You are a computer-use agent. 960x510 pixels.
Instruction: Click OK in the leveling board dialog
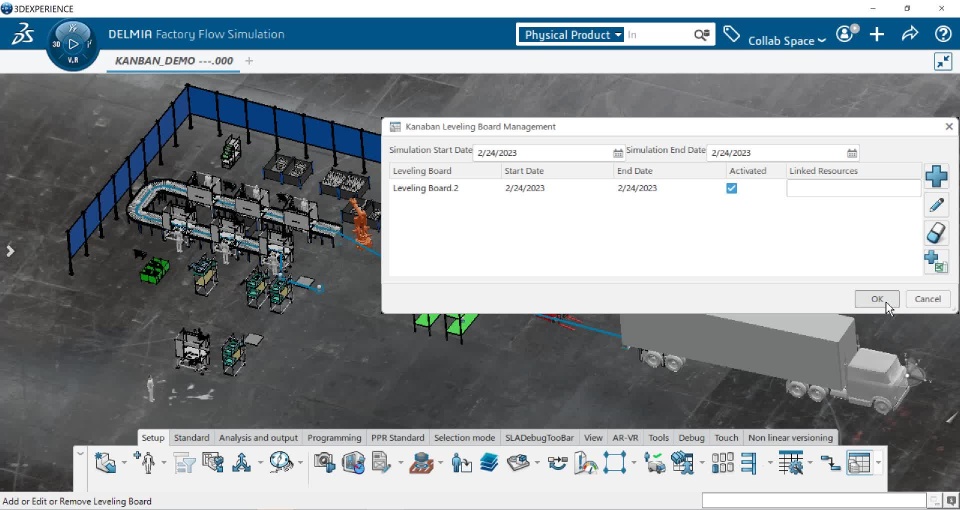(877, 299)
